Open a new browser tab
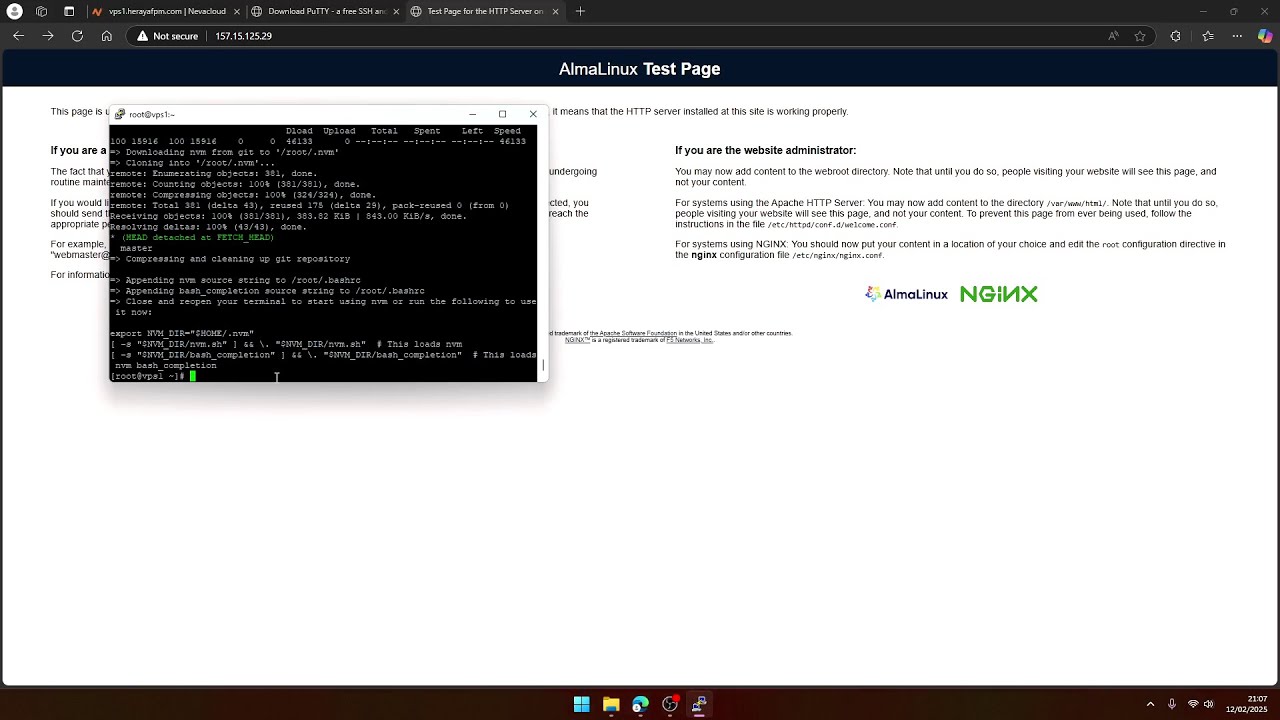 pyautogui.click(x=580, y=11)
